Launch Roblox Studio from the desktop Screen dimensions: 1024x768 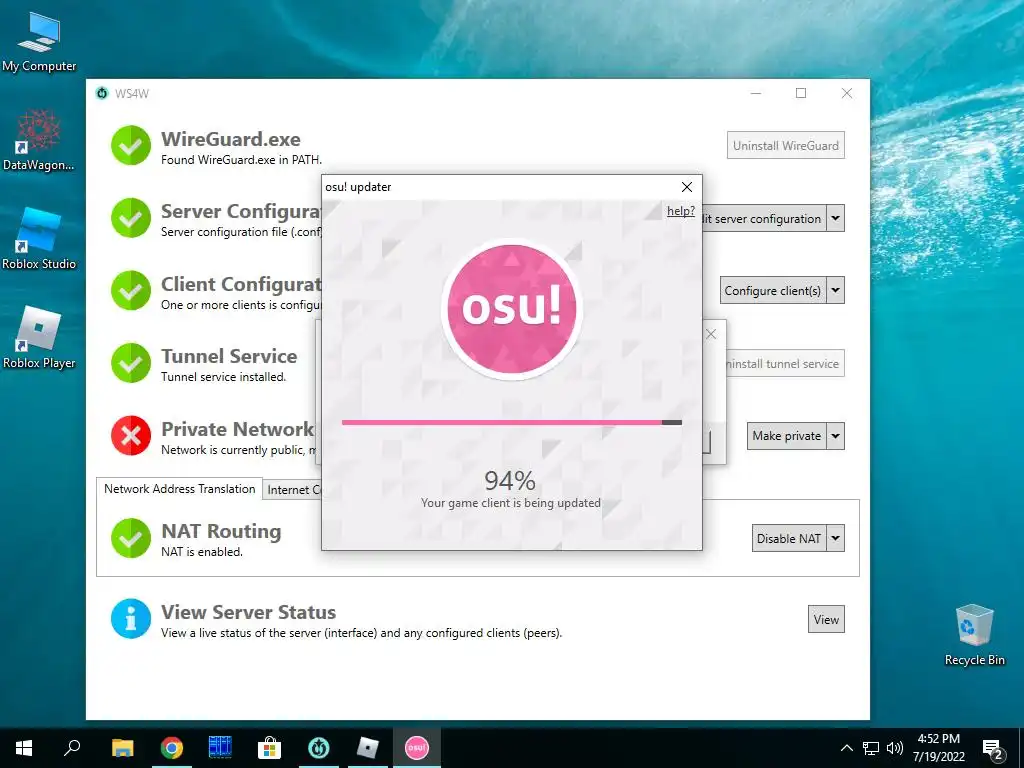pos(39,239)
